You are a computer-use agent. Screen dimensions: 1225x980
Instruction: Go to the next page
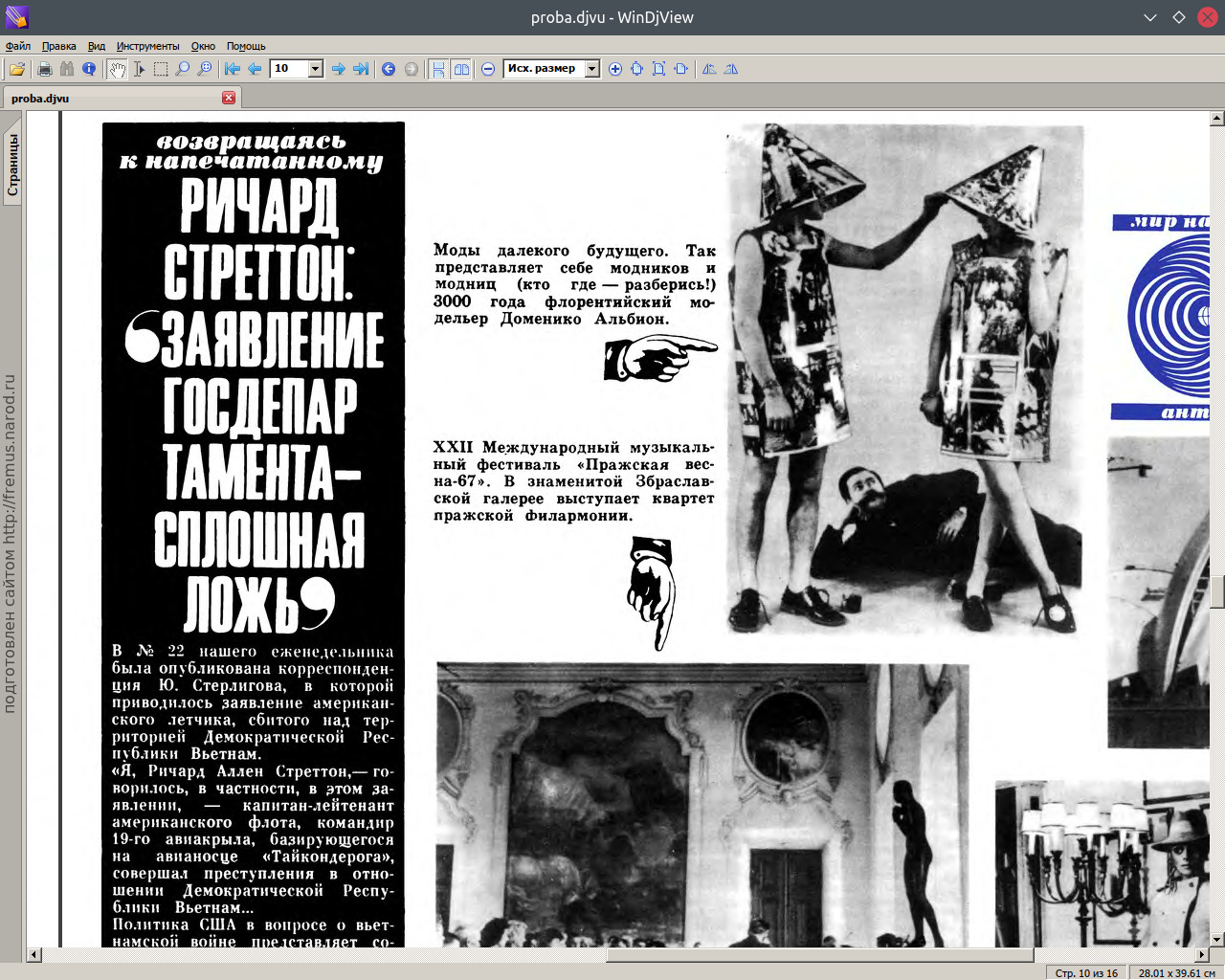338,69
